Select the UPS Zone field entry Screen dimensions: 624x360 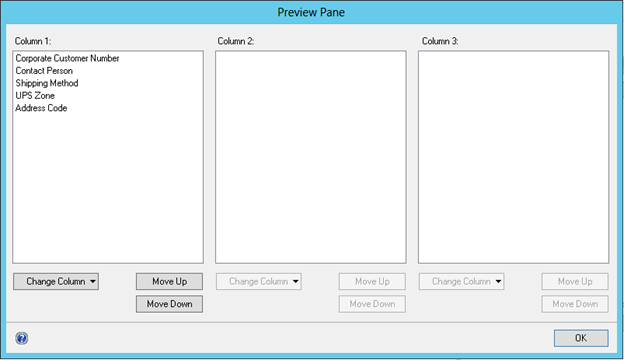click(x=35, y=95)
